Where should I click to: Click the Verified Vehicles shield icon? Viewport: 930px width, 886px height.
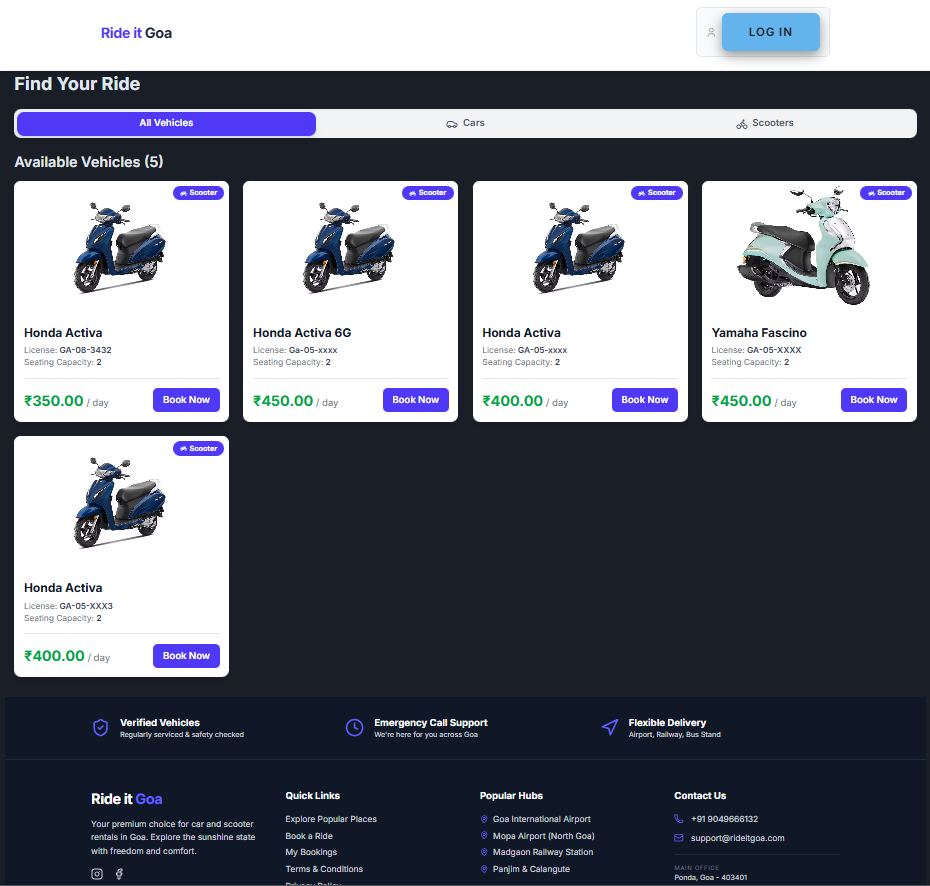pyautogui.click(x=100, y=727)
